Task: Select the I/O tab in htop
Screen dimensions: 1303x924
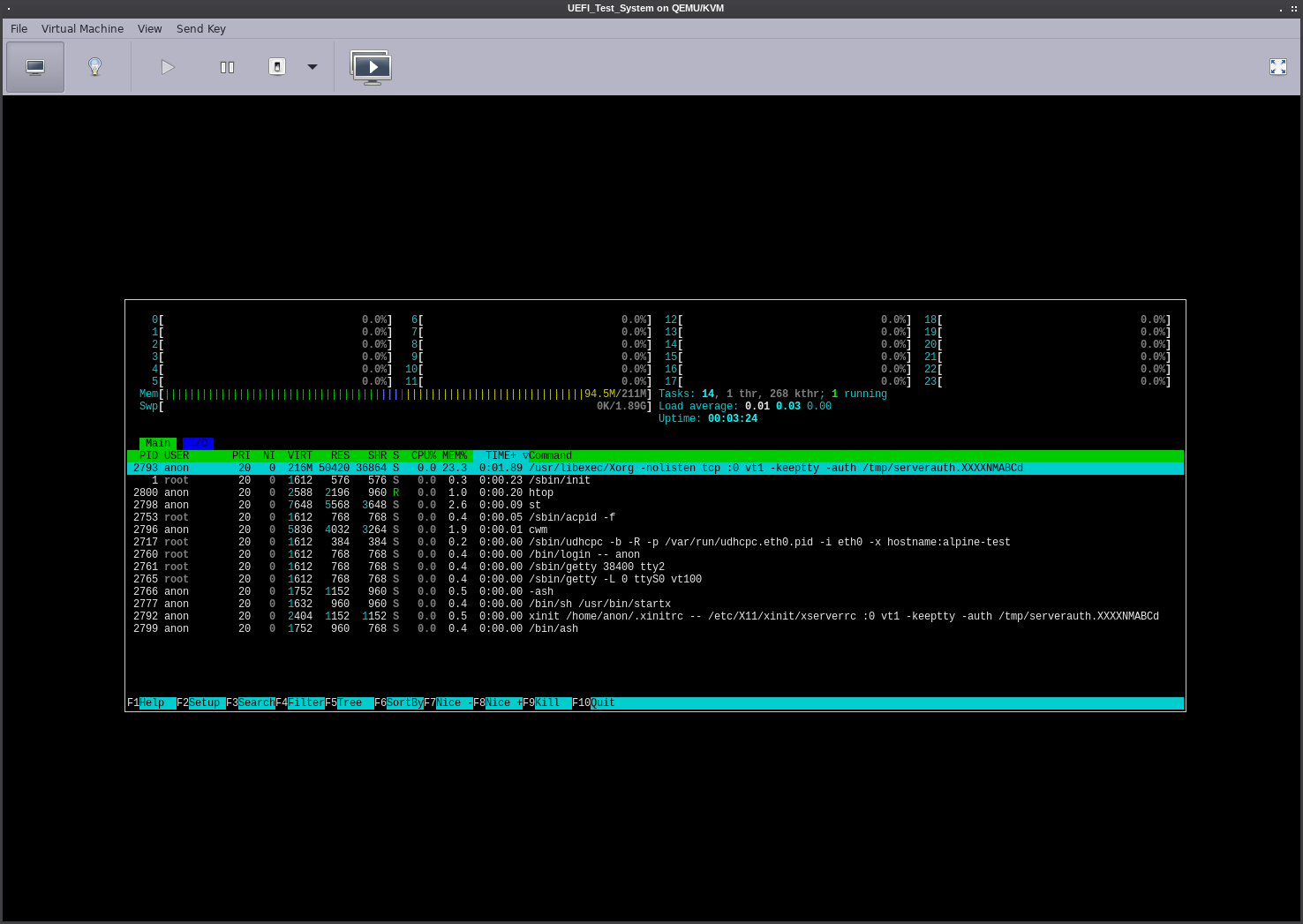Action: (199, 444)
